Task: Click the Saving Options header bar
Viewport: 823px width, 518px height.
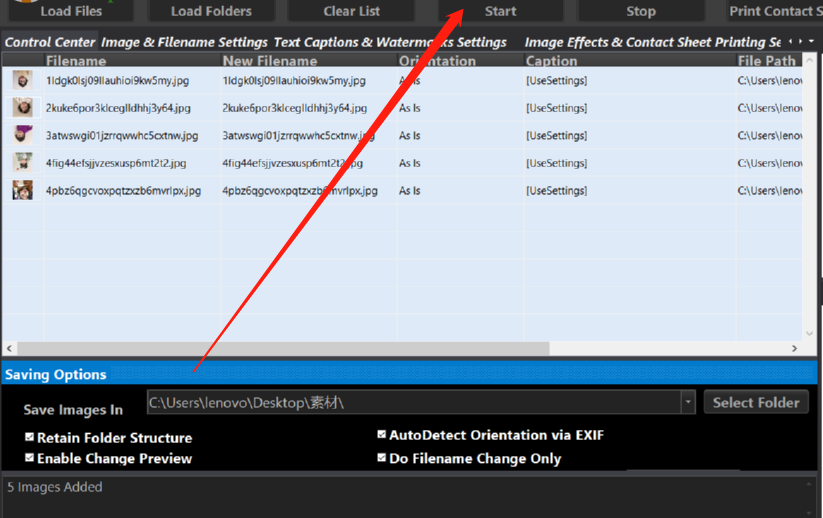Action: 409,374
